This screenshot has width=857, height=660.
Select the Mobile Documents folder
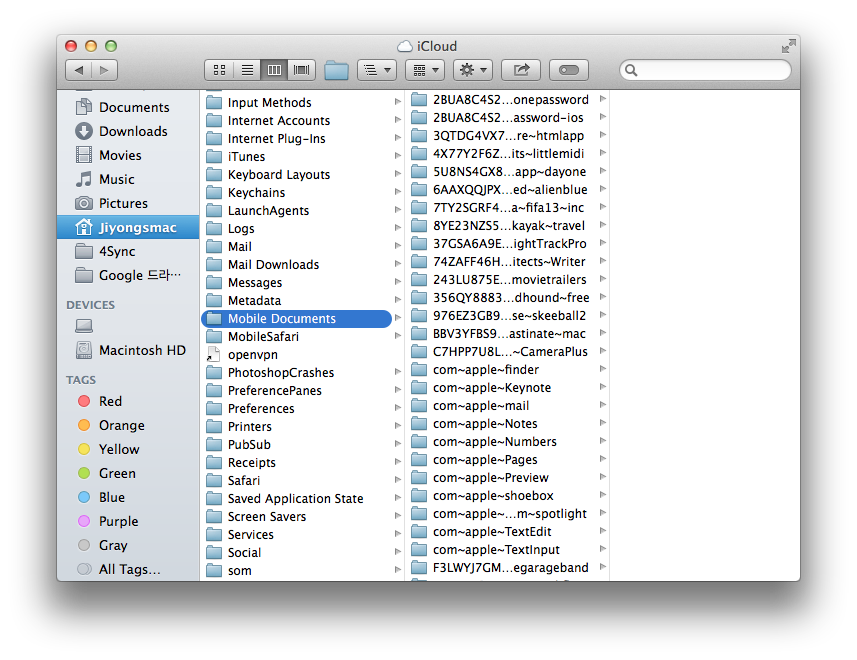tap(297, 319)
